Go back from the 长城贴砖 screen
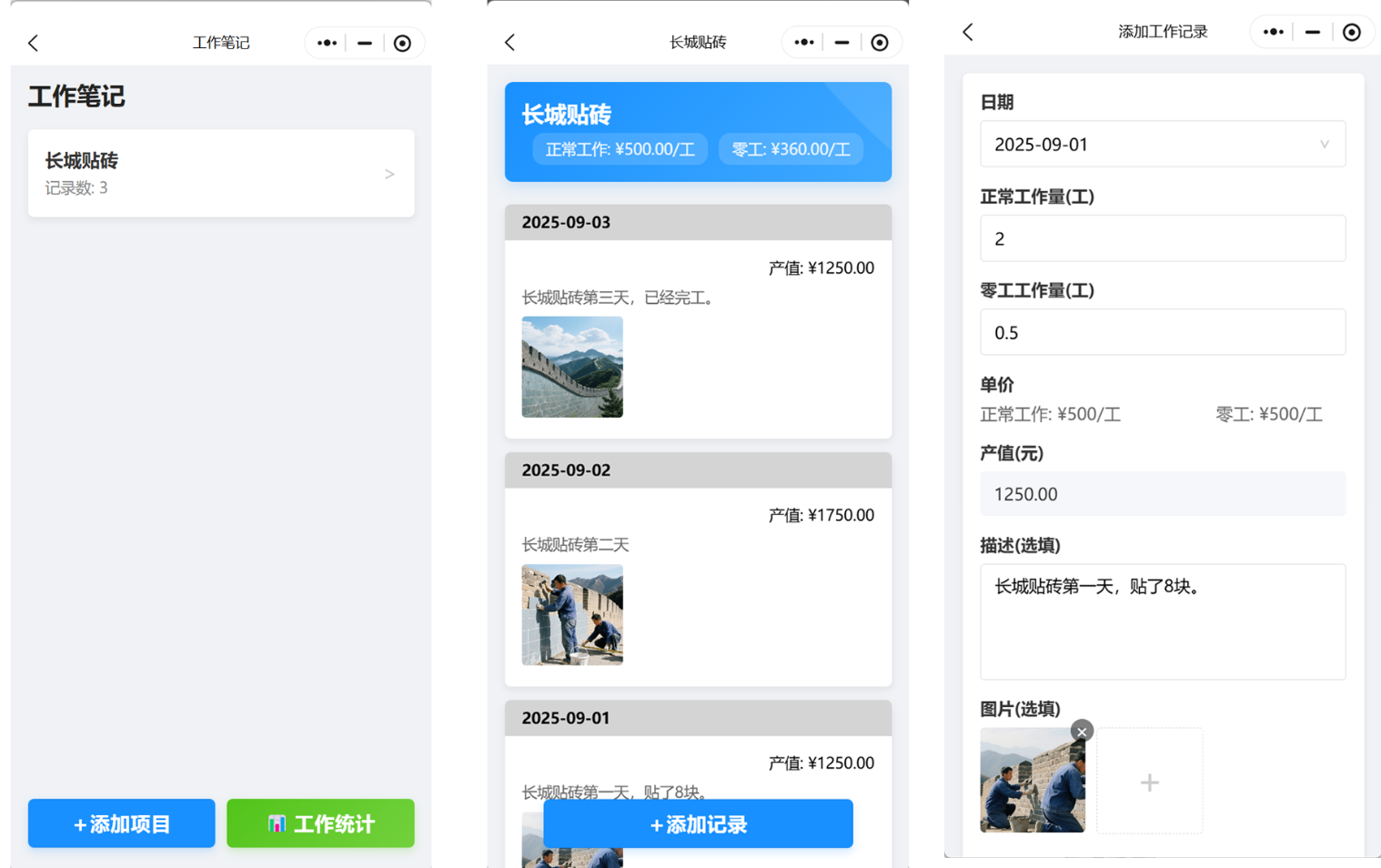Screen dimensions: 1381x868 [509, 42]
